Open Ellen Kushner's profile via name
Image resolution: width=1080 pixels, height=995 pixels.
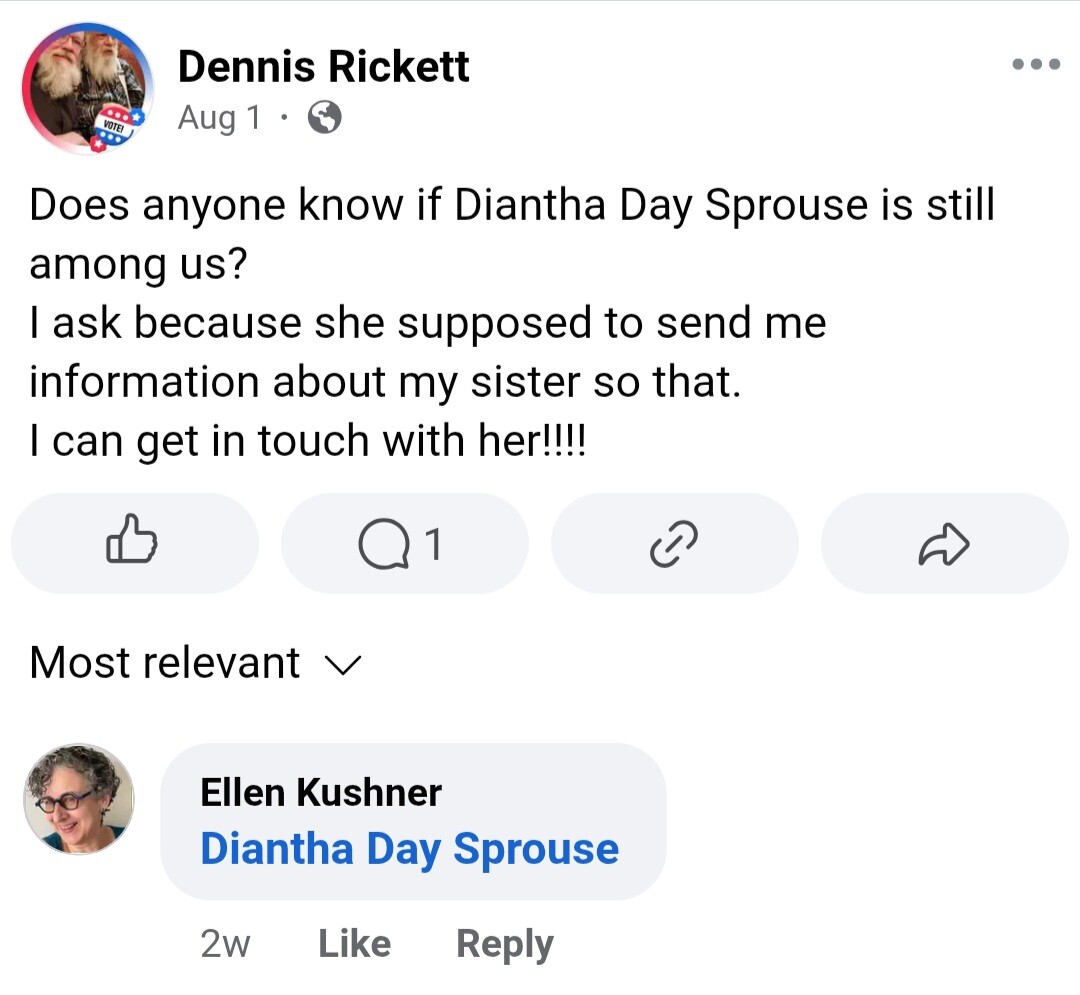321,793
